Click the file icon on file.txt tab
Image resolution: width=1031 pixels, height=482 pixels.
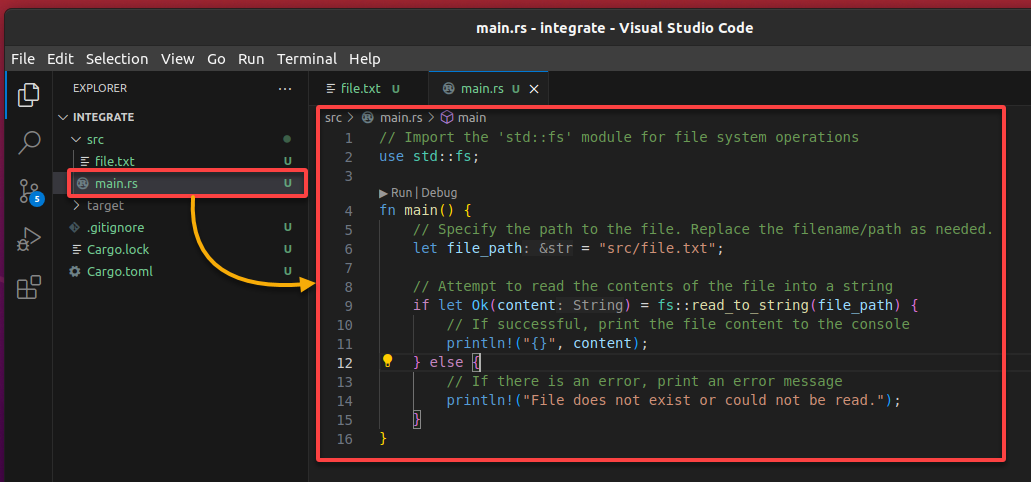pos(331,89)
